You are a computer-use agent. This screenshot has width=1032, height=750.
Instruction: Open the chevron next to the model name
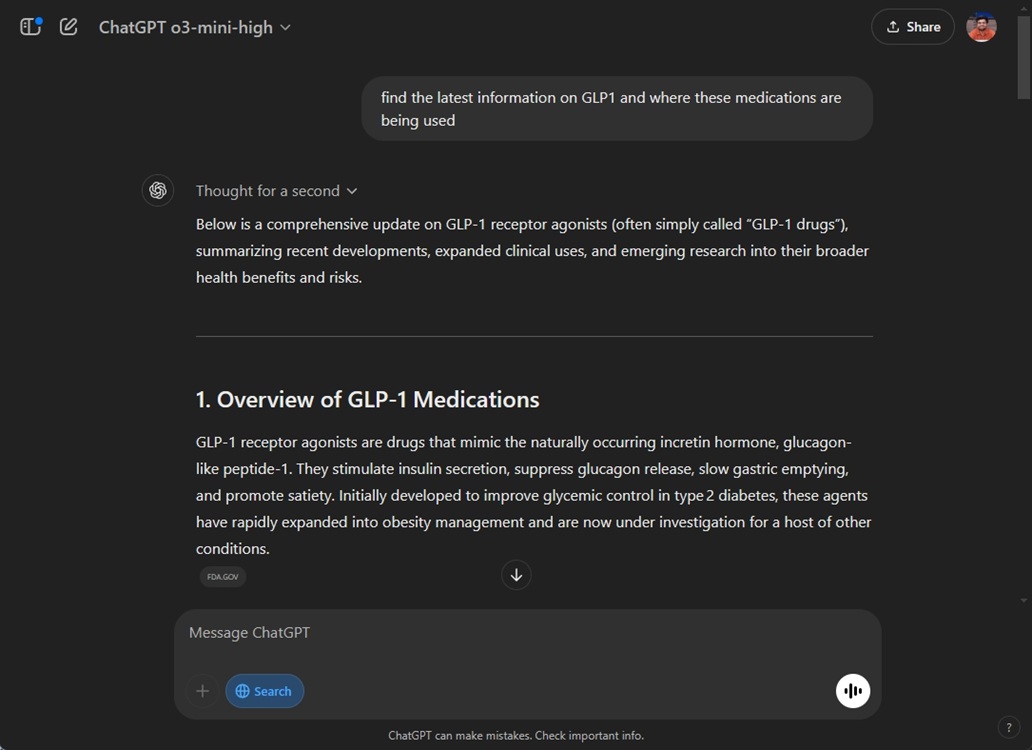click(x=285, y=27)
